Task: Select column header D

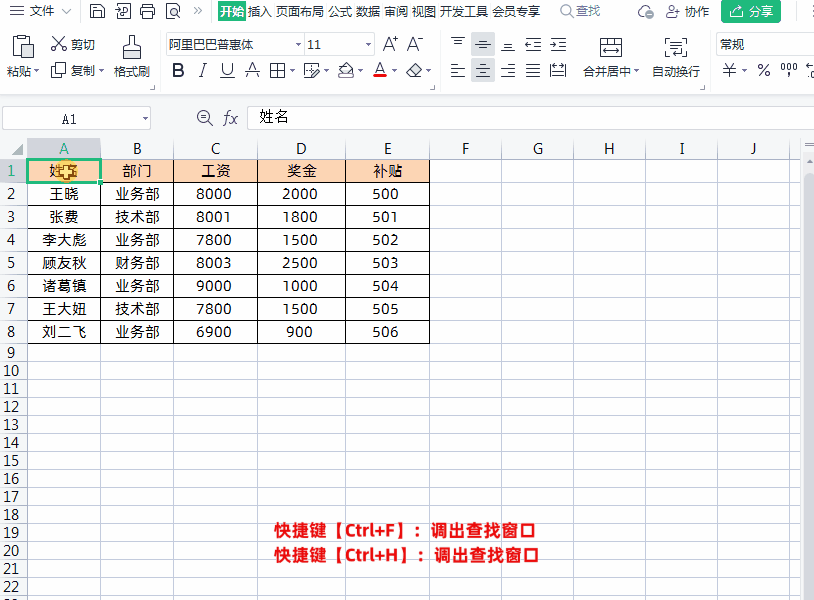Action: 301,149
